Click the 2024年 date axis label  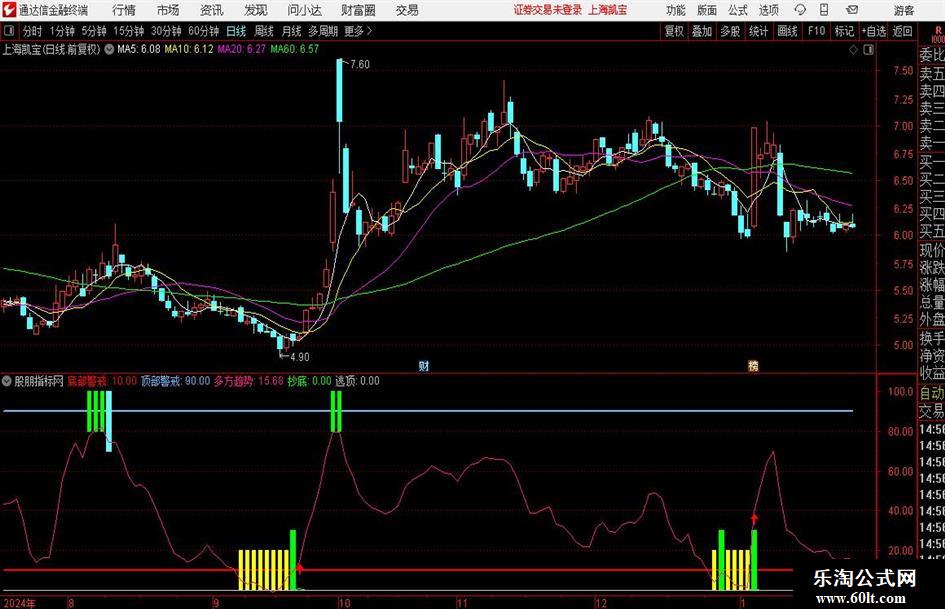[19, 603]
